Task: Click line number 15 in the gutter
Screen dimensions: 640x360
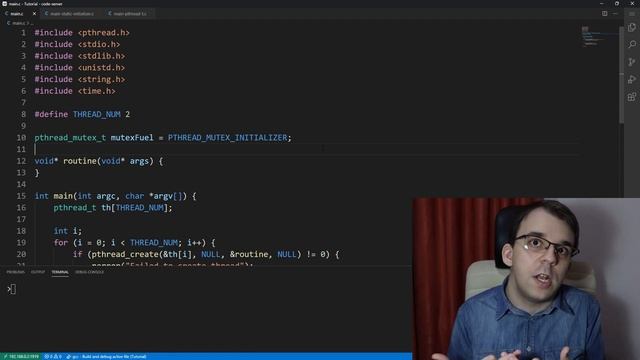Action: click(21, 196)
